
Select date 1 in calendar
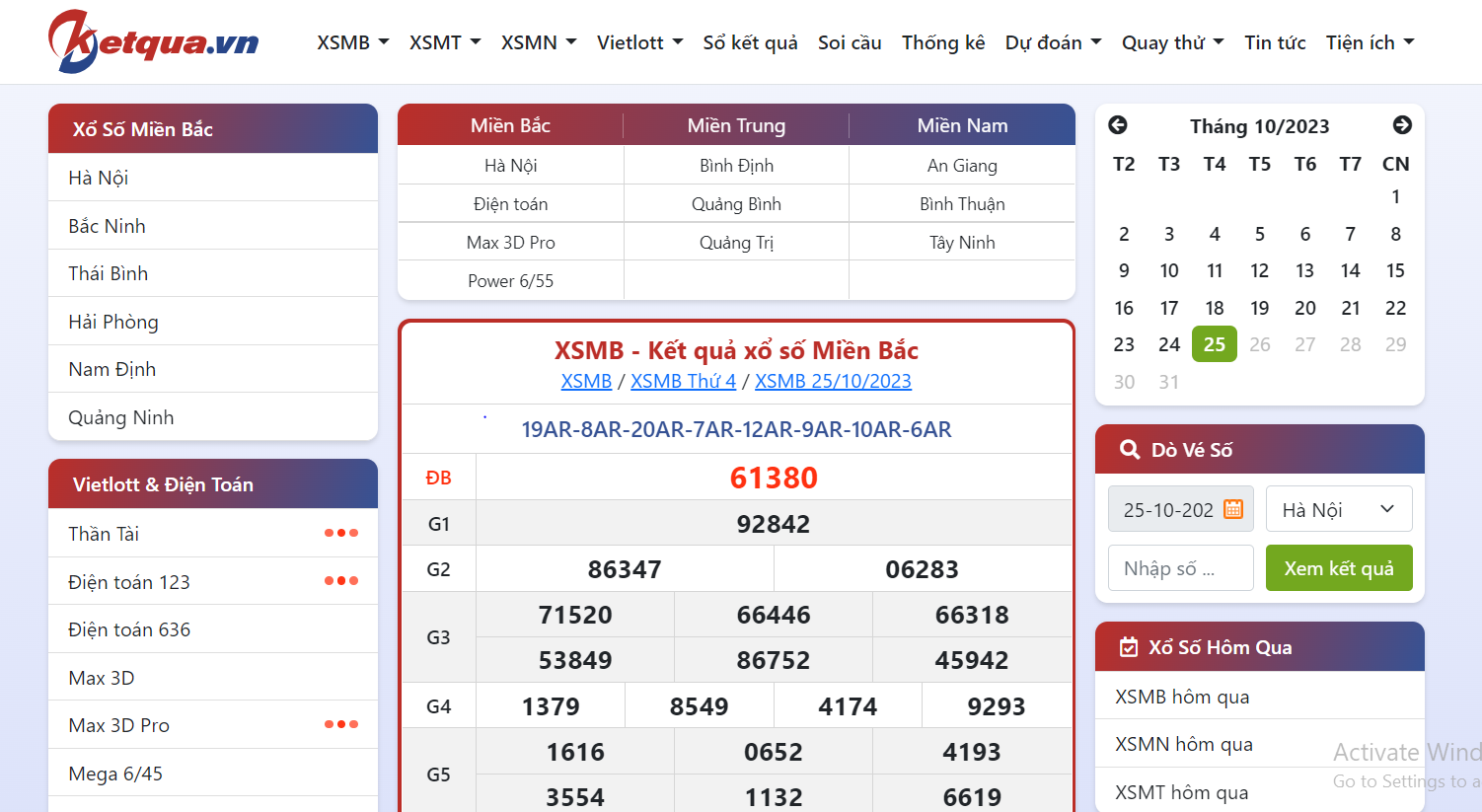(x=1395, y=196)
